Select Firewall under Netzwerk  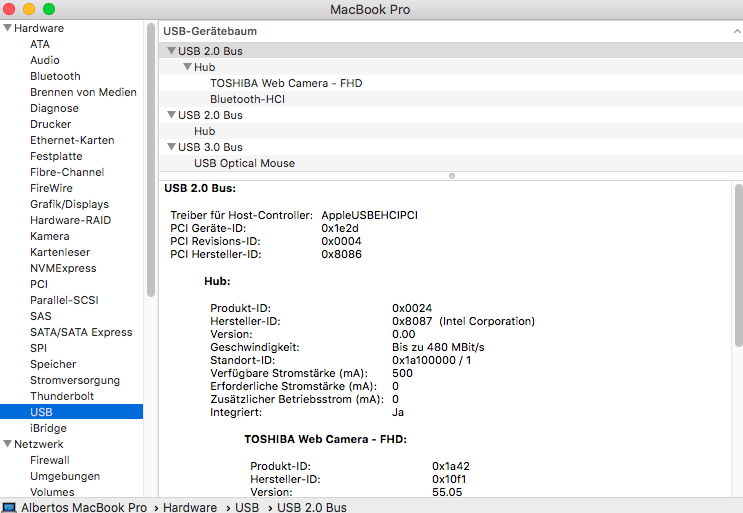pos(49,460)
